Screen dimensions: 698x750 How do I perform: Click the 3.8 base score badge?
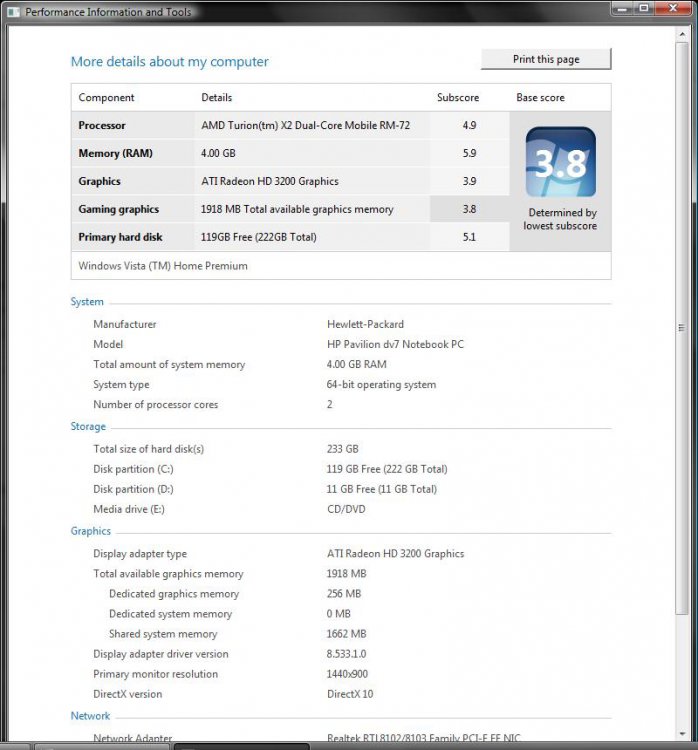[x=560, y=162]
